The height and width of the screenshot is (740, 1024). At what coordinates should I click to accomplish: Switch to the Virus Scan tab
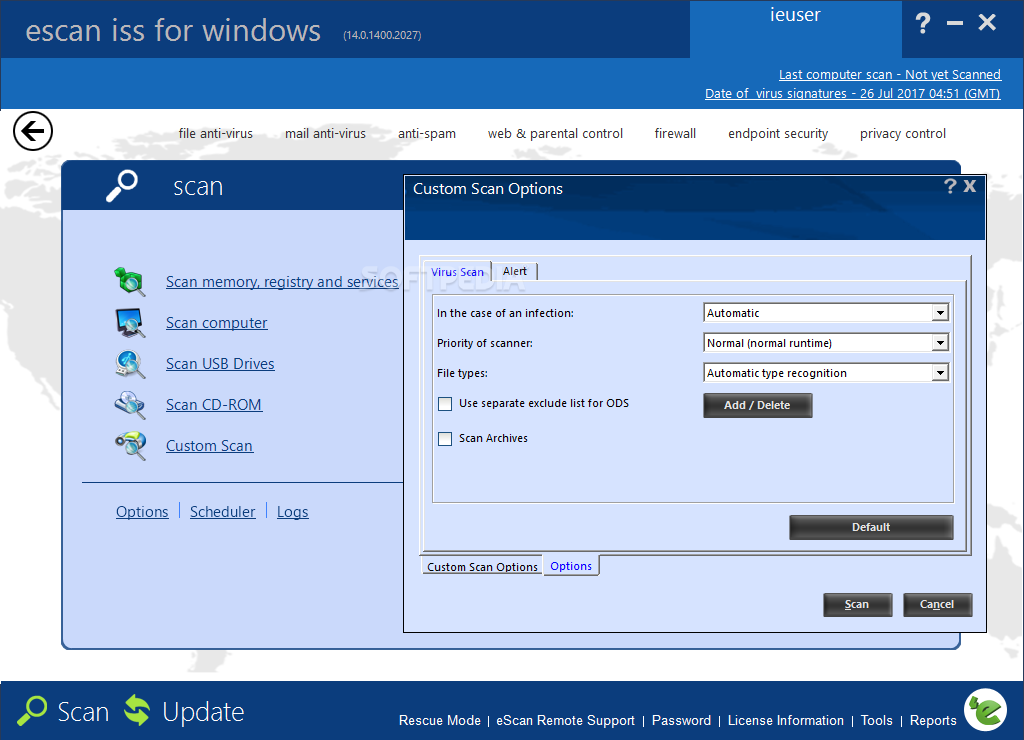[x=457, y=272]
